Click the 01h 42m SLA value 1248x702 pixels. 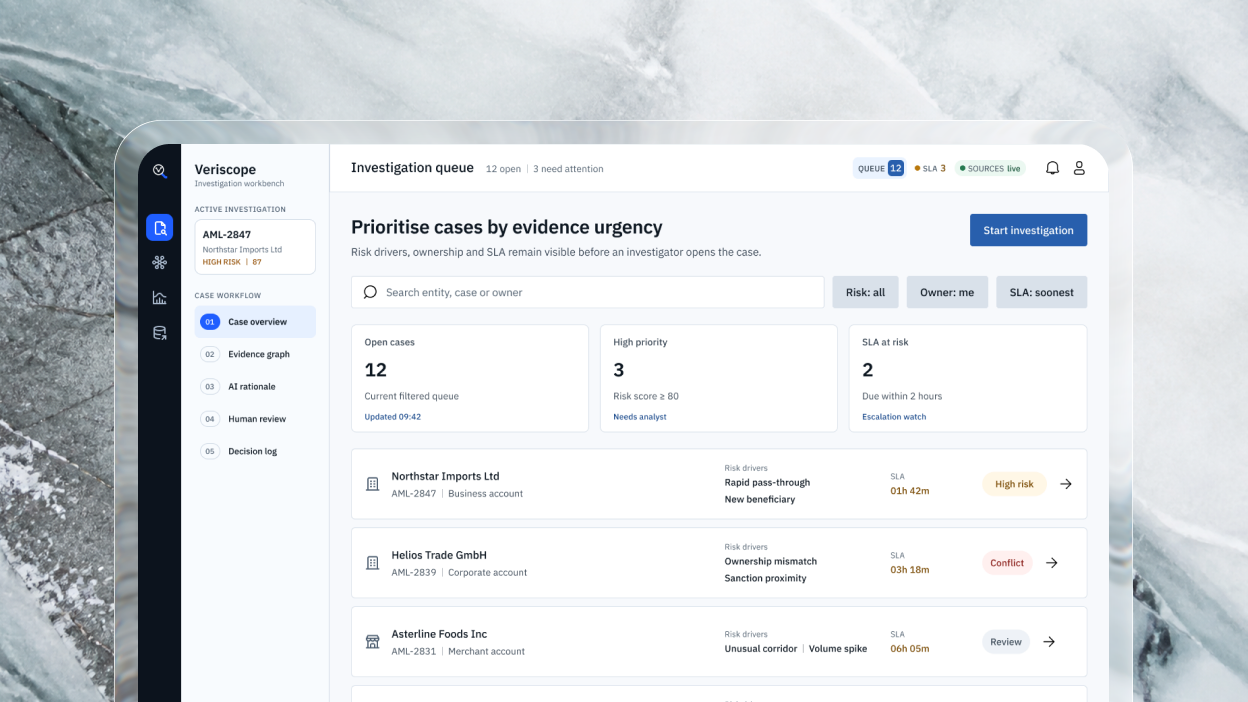click(x=910, y=491)
